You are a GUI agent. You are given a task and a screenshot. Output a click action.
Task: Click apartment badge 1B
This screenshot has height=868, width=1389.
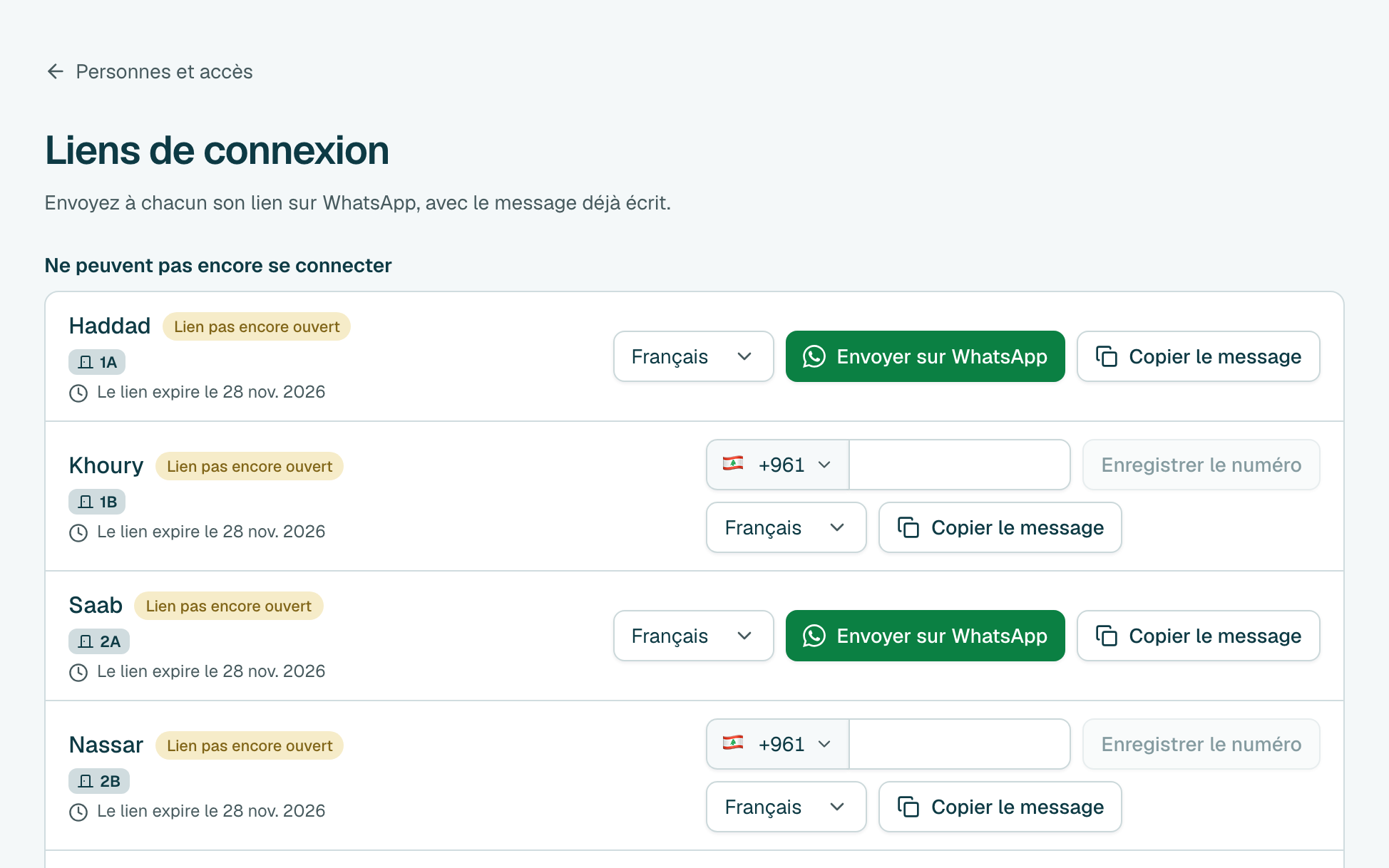[97, 502]
